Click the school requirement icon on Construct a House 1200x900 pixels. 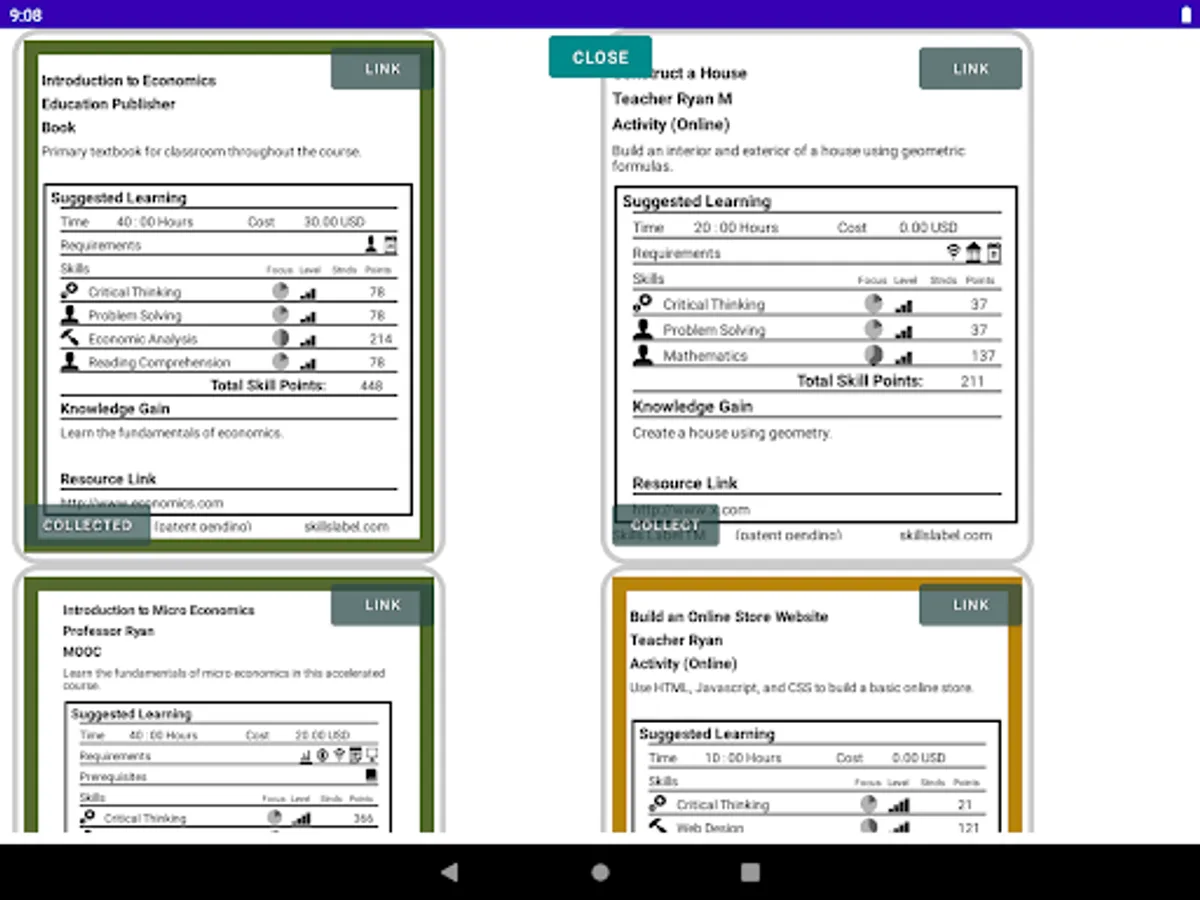point(973,252)
